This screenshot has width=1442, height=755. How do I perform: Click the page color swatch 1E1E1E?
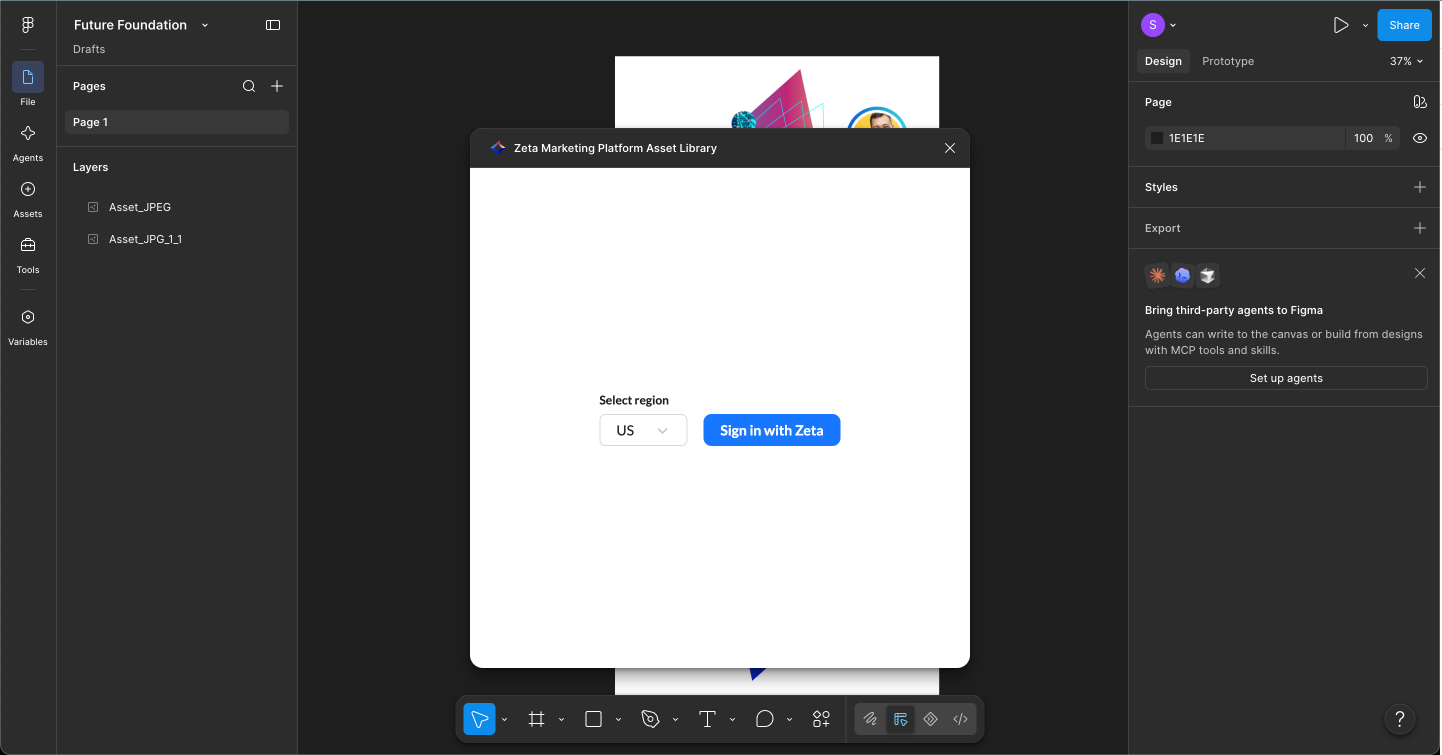point(1157,138)
